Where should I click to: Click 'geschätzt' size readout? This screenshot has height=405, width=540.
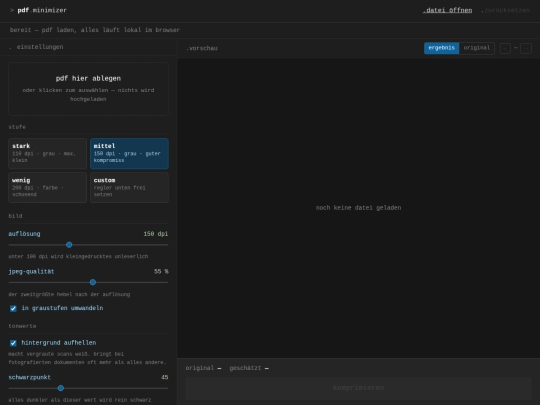pos(249,368)
